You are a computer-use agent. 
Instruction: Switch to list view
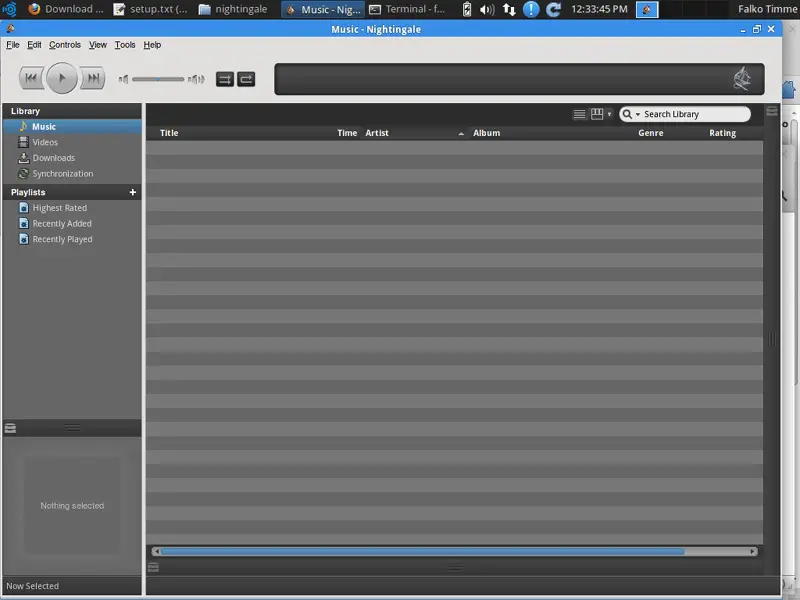(579, 114)
